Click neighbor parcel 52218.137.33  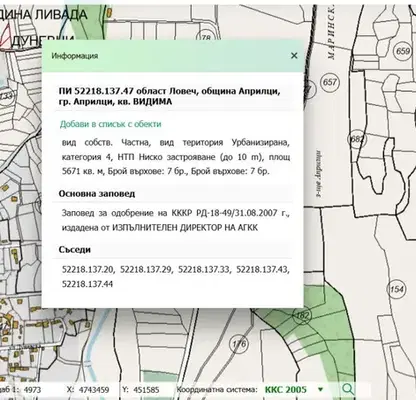[204, 269]
